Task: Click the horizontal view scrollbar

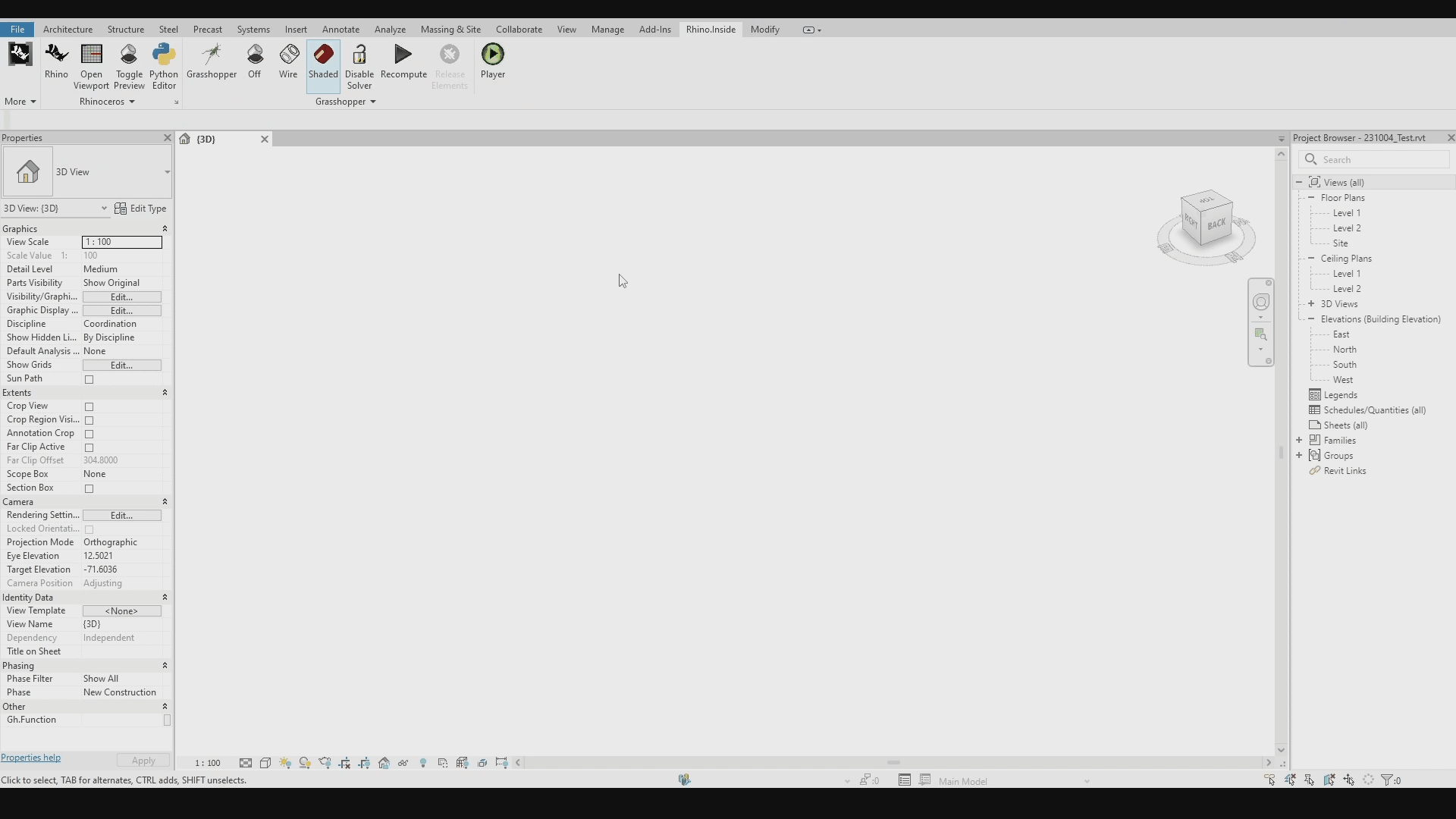Action: [x=893, y=763]
